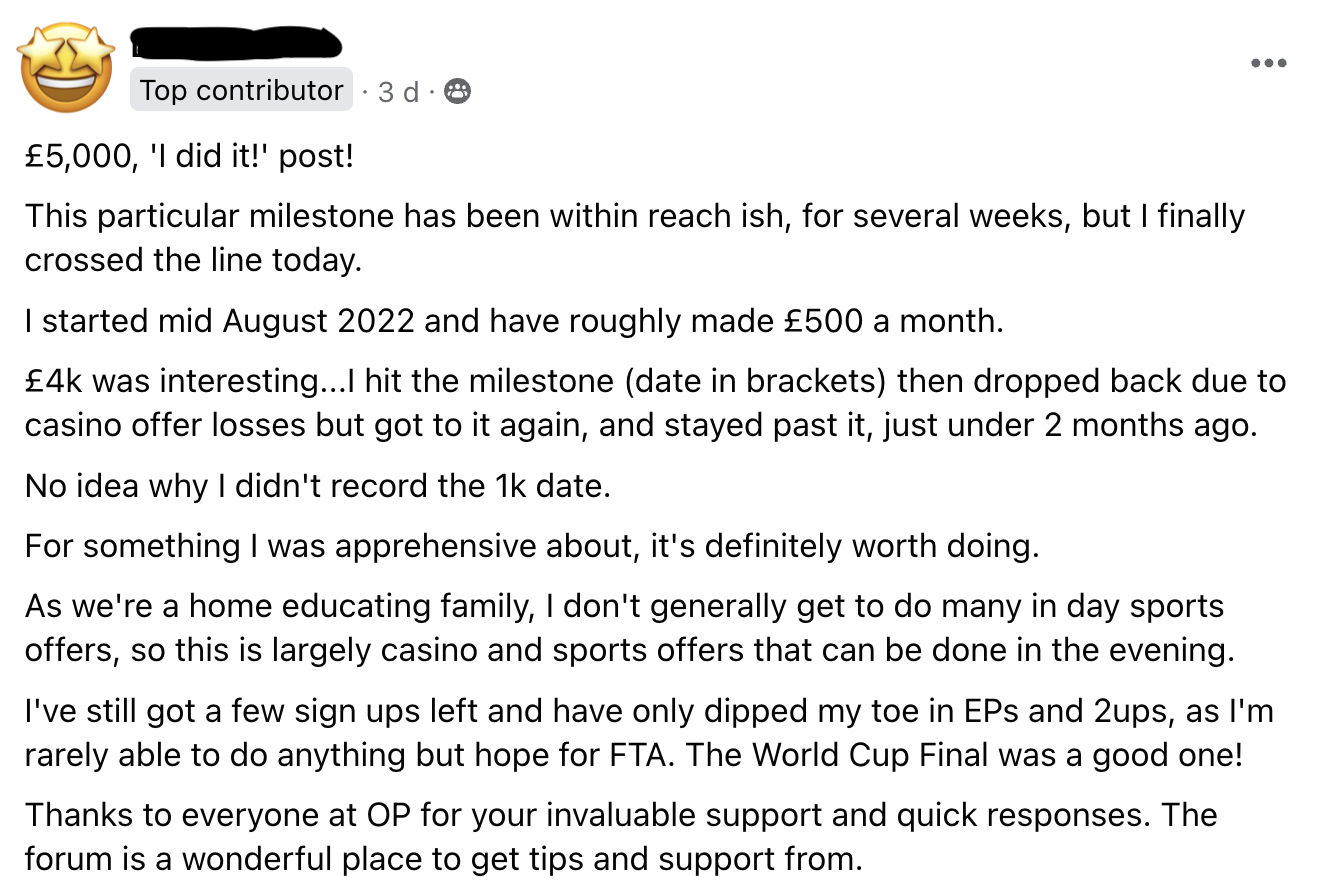Click the line about the £4k milestone
Viewport: 1324px width, 888px height.
pos(650,402)
